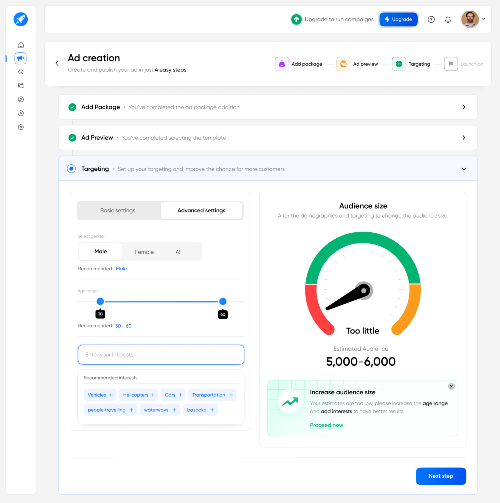Image resolution: width=500 pixels, height=503 pixels.
Task: Open notifications icon beside the avatar
Action: click(448, 20)
